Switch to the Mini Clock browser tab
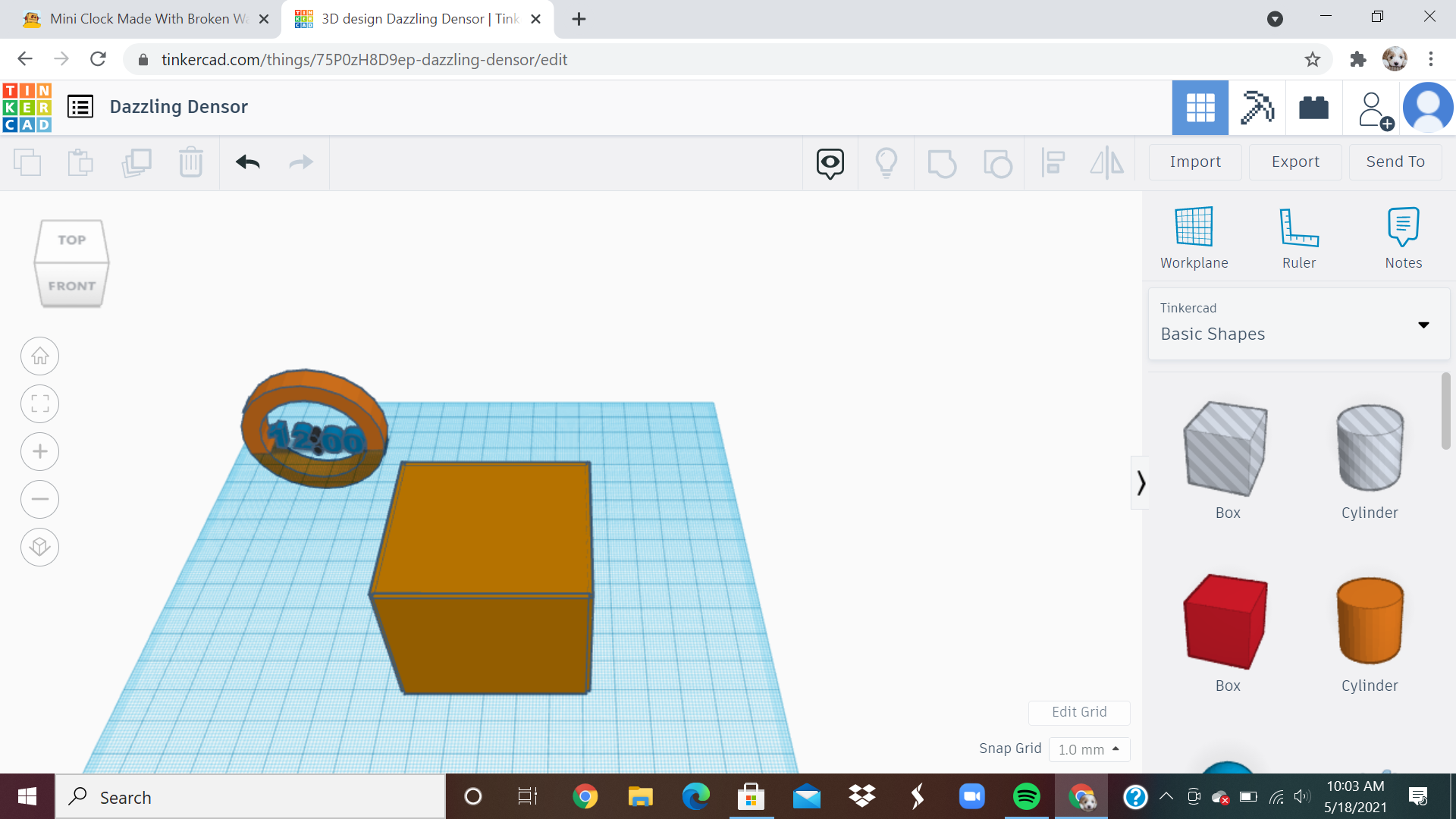The height and width of the screenshot is (819, 1456). 144,19
